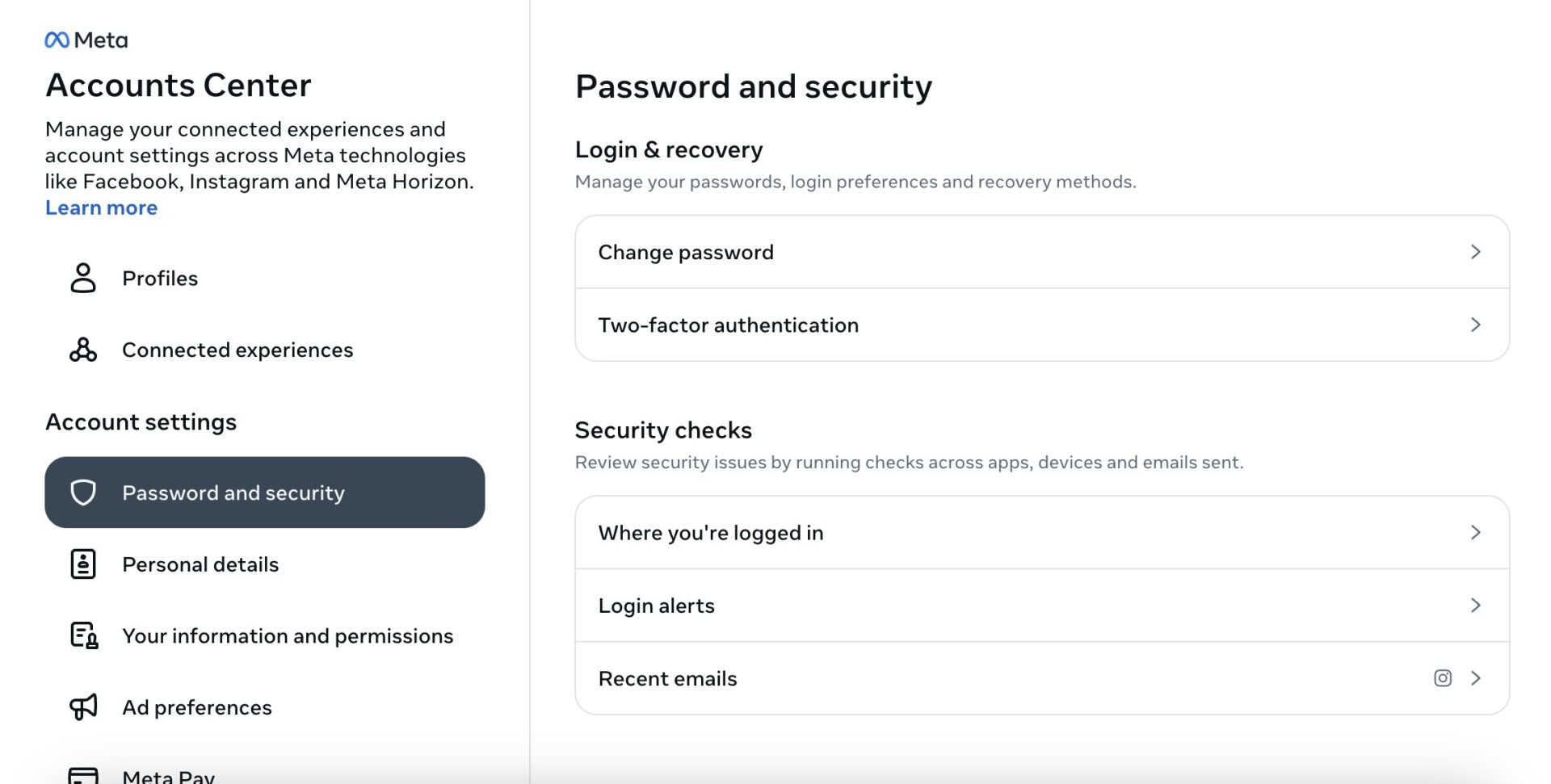Click the Connected experiences nodes icon
The height and width of the screenshot is (784, 1551).
[x=83, y=350]
